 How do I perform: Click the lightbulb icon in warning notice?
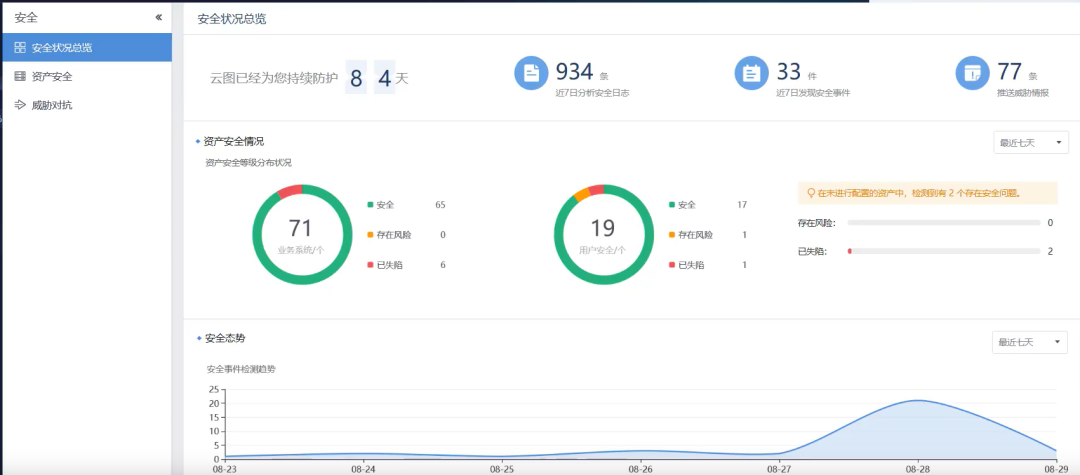click(811, 193)
